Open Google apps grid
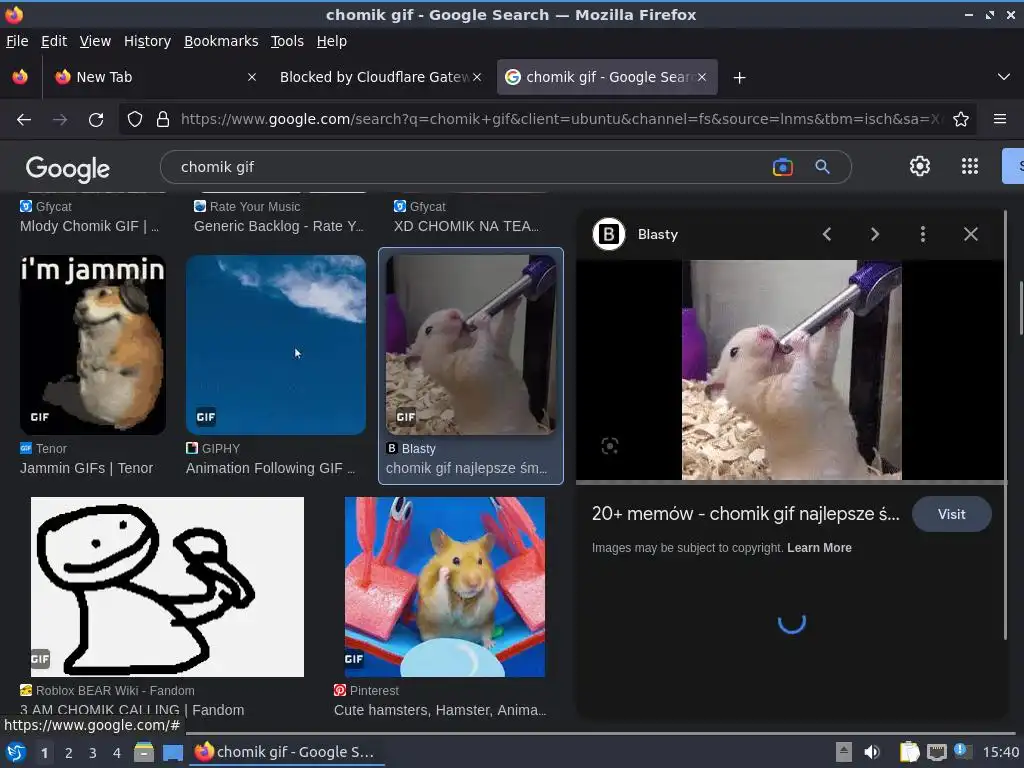1024x768 pixels. pos(970,167)
